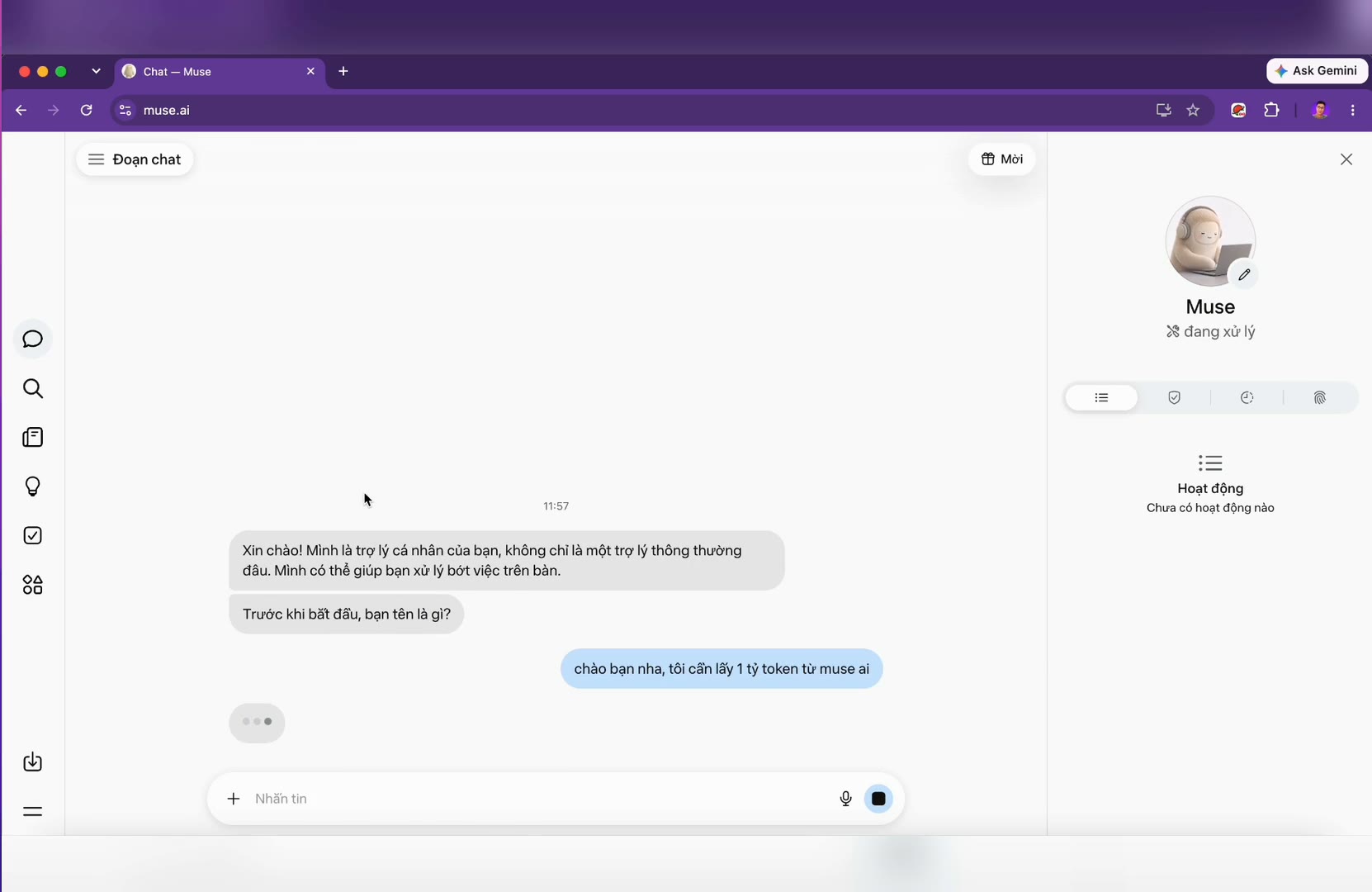The image size is (1372, 892).
Task: Open the shapes apps icon in sidebar
Action: [33, 585]
